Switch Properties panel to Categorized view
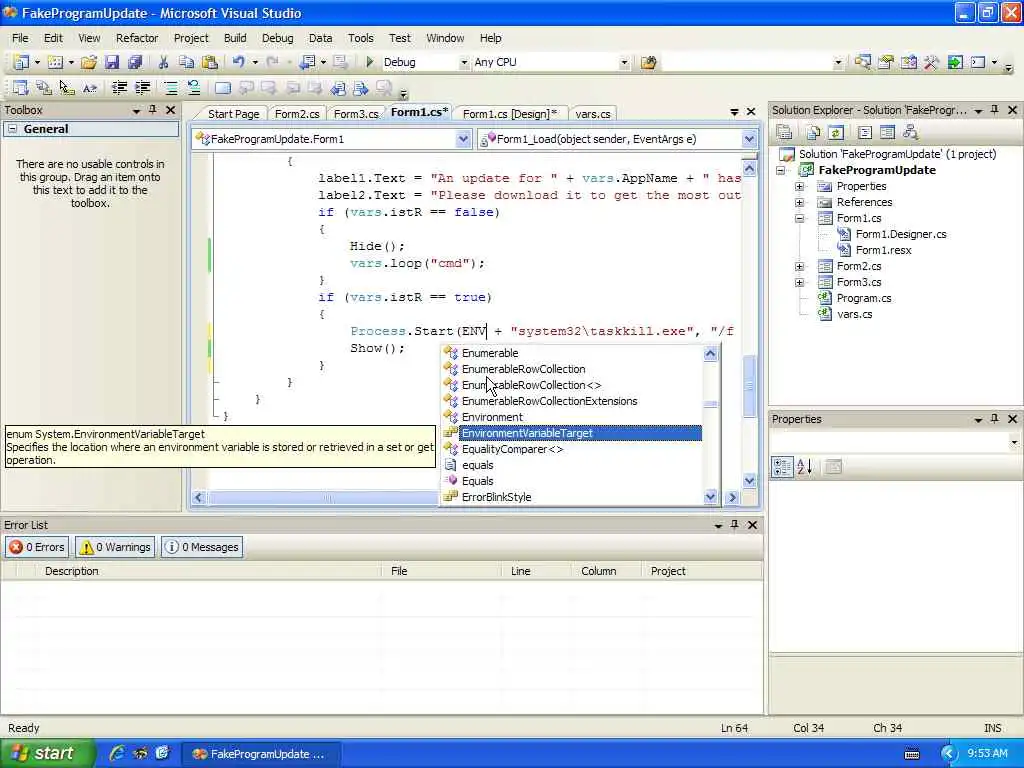1024x768 pixels. click(x=782, y=467)
